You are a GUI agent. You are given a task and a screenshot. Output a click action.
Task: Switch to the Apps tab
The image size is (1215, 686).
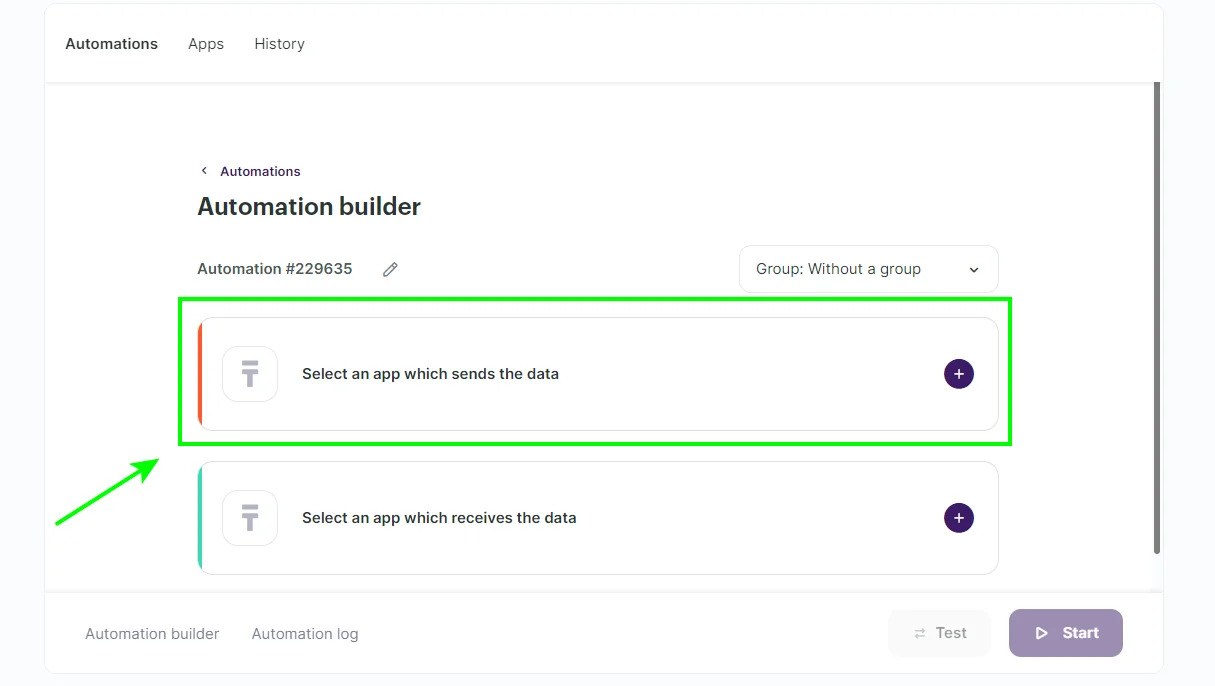(x=206, y=44)
